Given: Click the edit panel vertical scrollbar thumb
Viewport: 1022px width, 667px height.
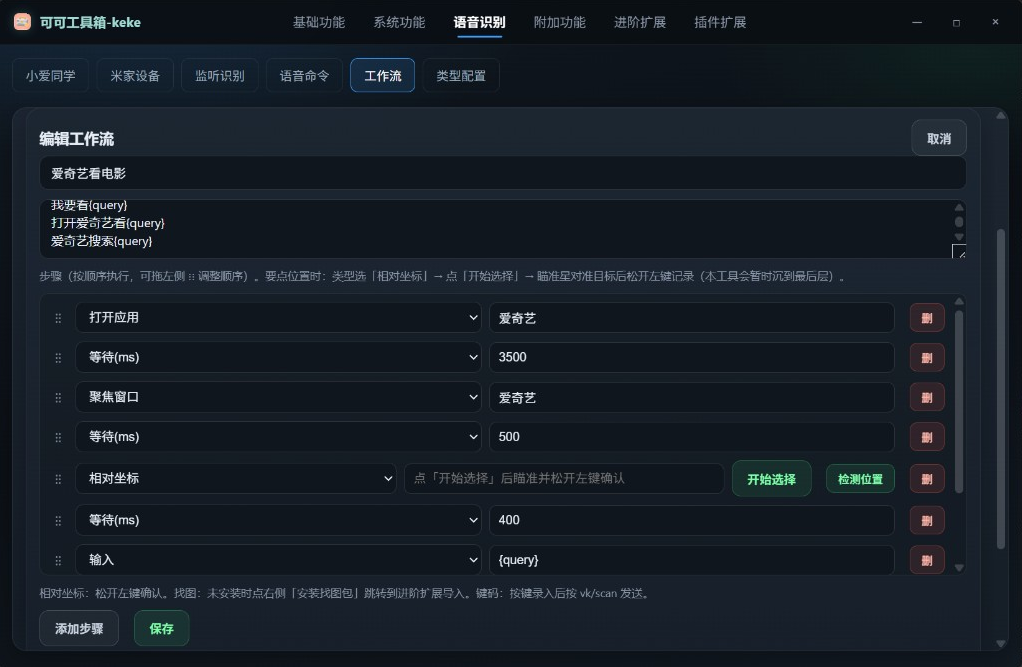Looking at the screenshot, I should click(1000, 389).
